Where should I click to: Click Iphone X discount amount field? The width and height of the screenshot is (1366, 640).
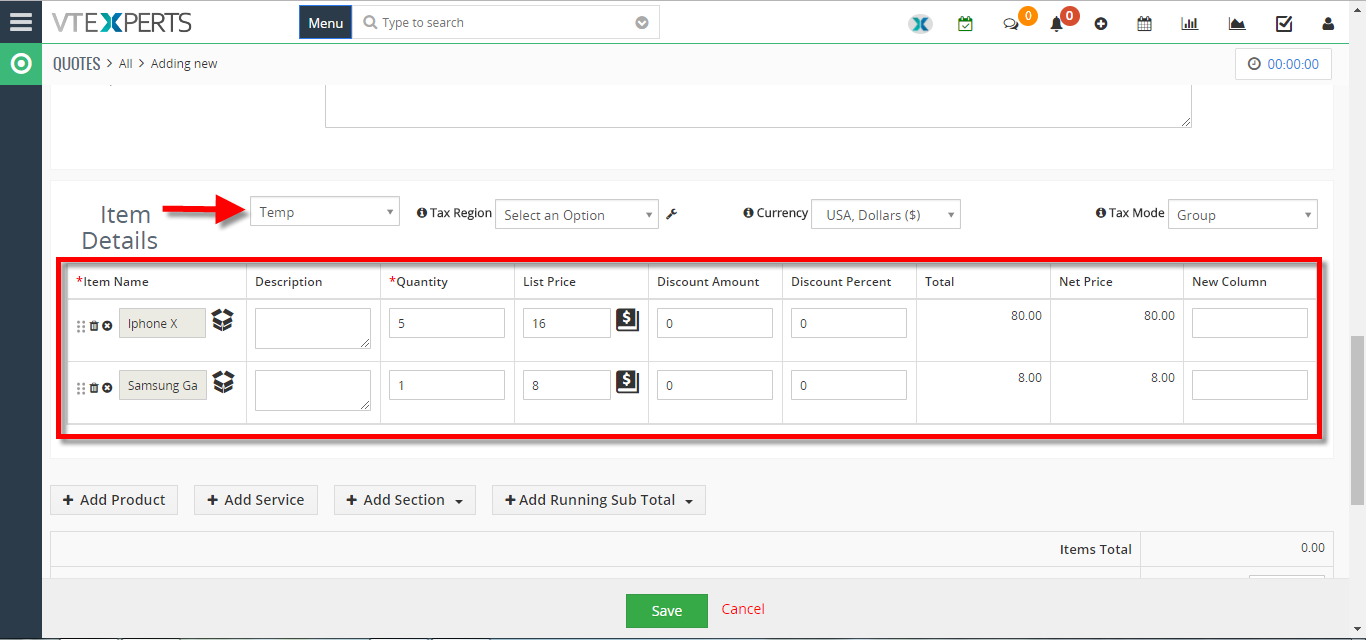click(x=715, y=323)
